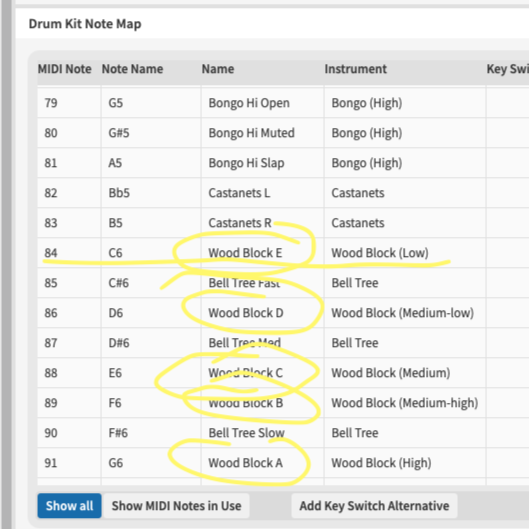Select the Bell Tree Slow name cell
This screenshot has height=529, width=529.
[x=262, y=433]
